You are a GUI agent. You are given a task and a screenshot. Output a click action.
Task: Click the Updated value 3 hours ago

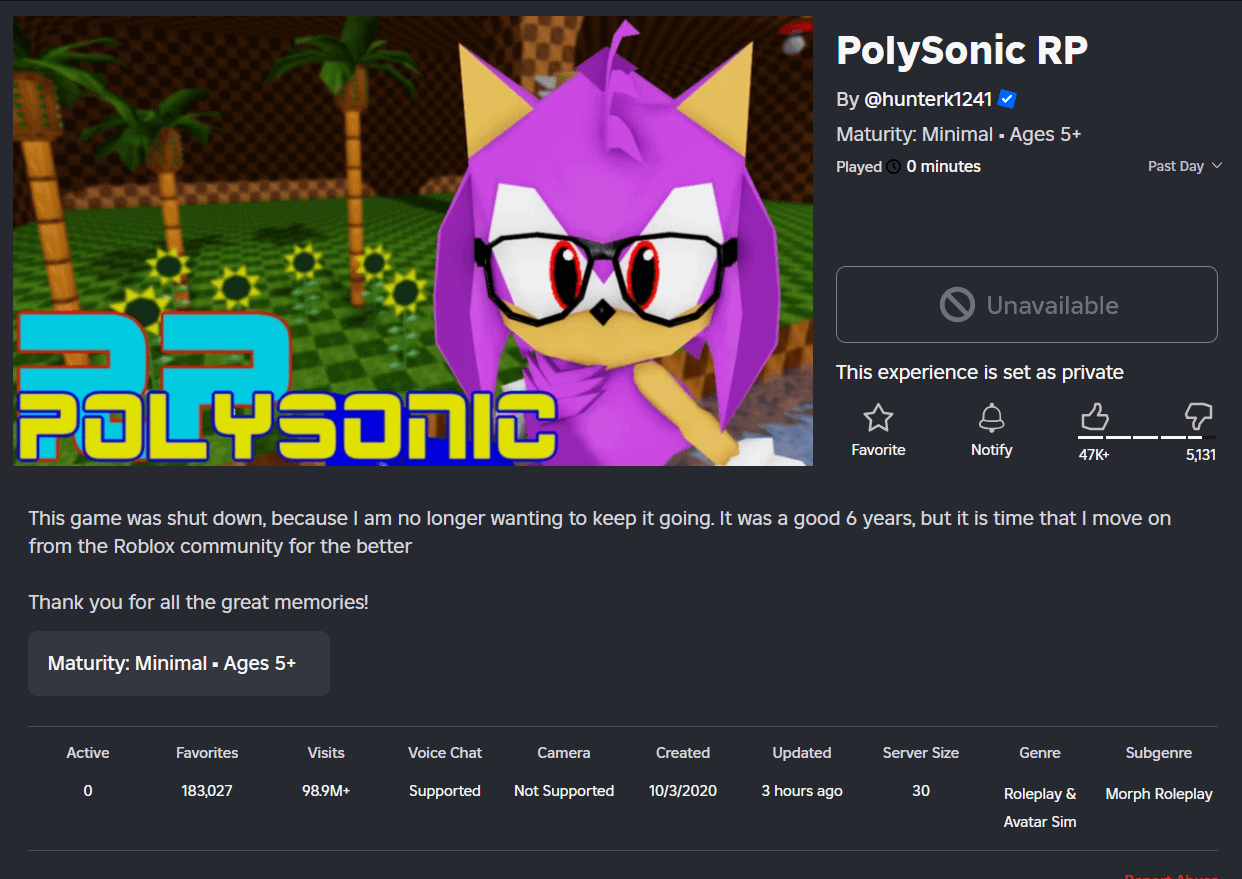802,791
